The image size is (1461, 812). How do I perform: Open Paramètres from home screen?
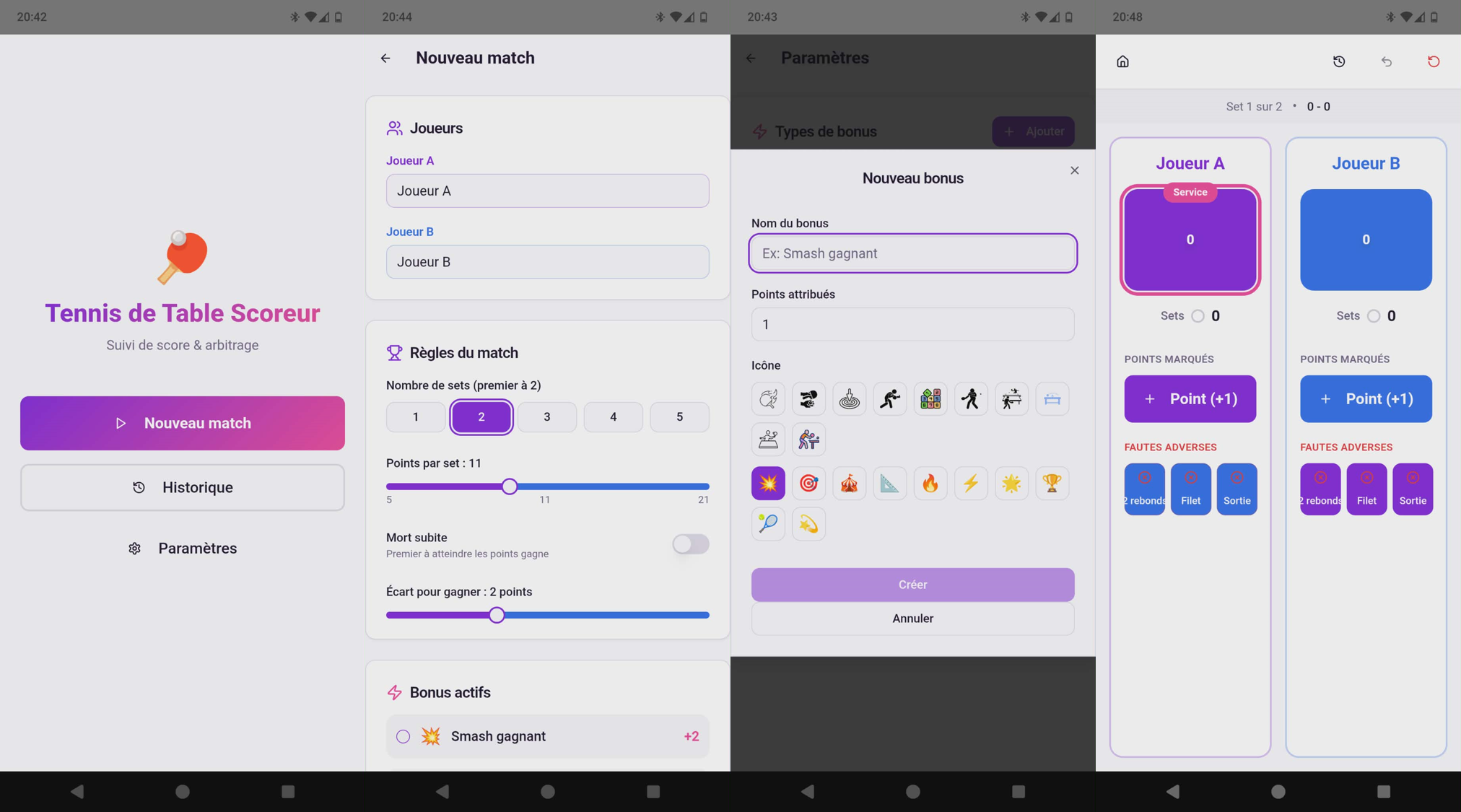(183, 548)
